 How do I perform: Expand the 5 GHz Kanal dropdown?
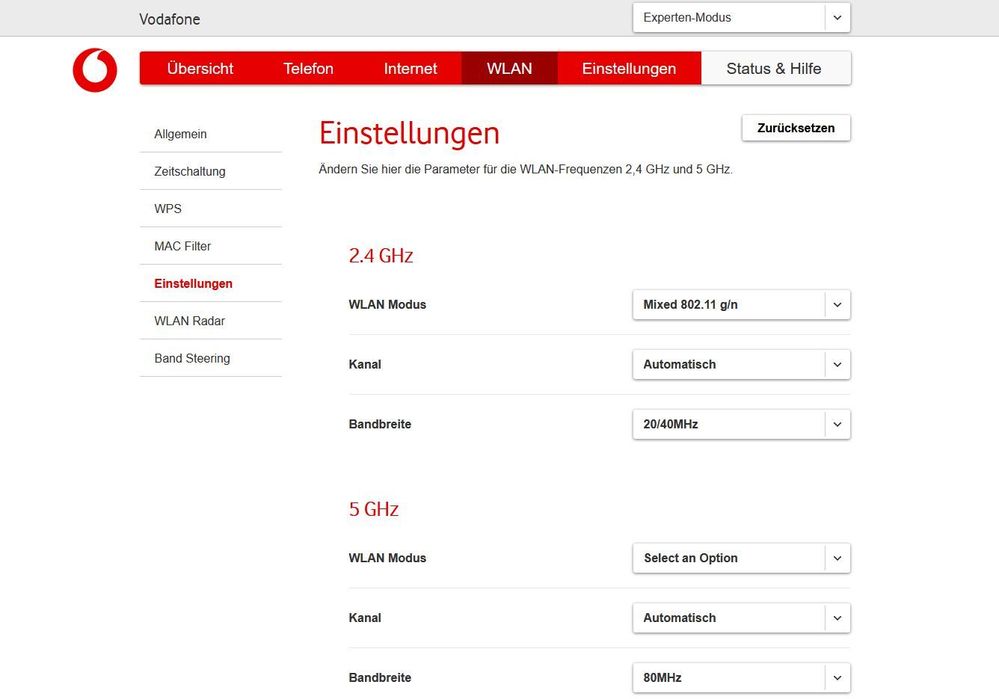[740, 617]
